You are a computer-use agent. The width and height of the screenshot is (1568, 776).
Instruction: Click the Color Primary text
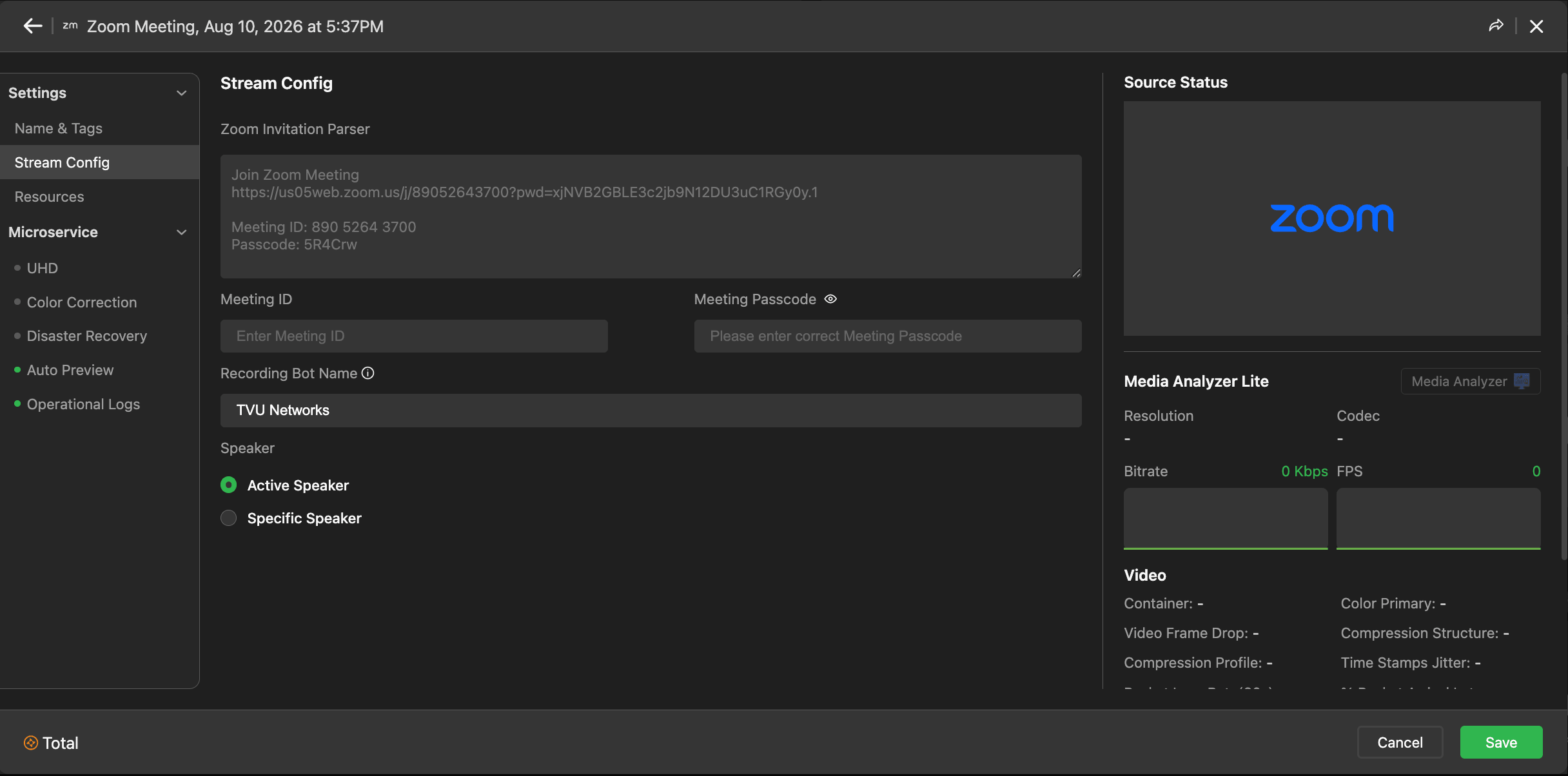1393,603
